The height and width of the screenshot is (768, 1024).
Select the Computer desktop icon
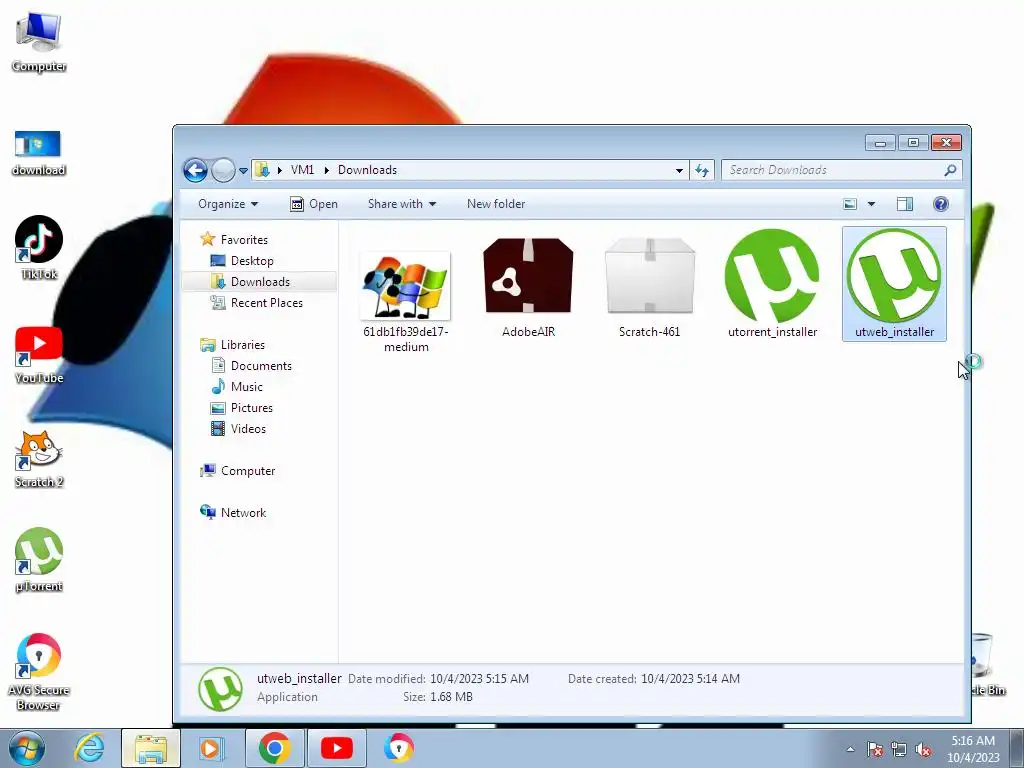pyautogui.click(x=39, y=42)
